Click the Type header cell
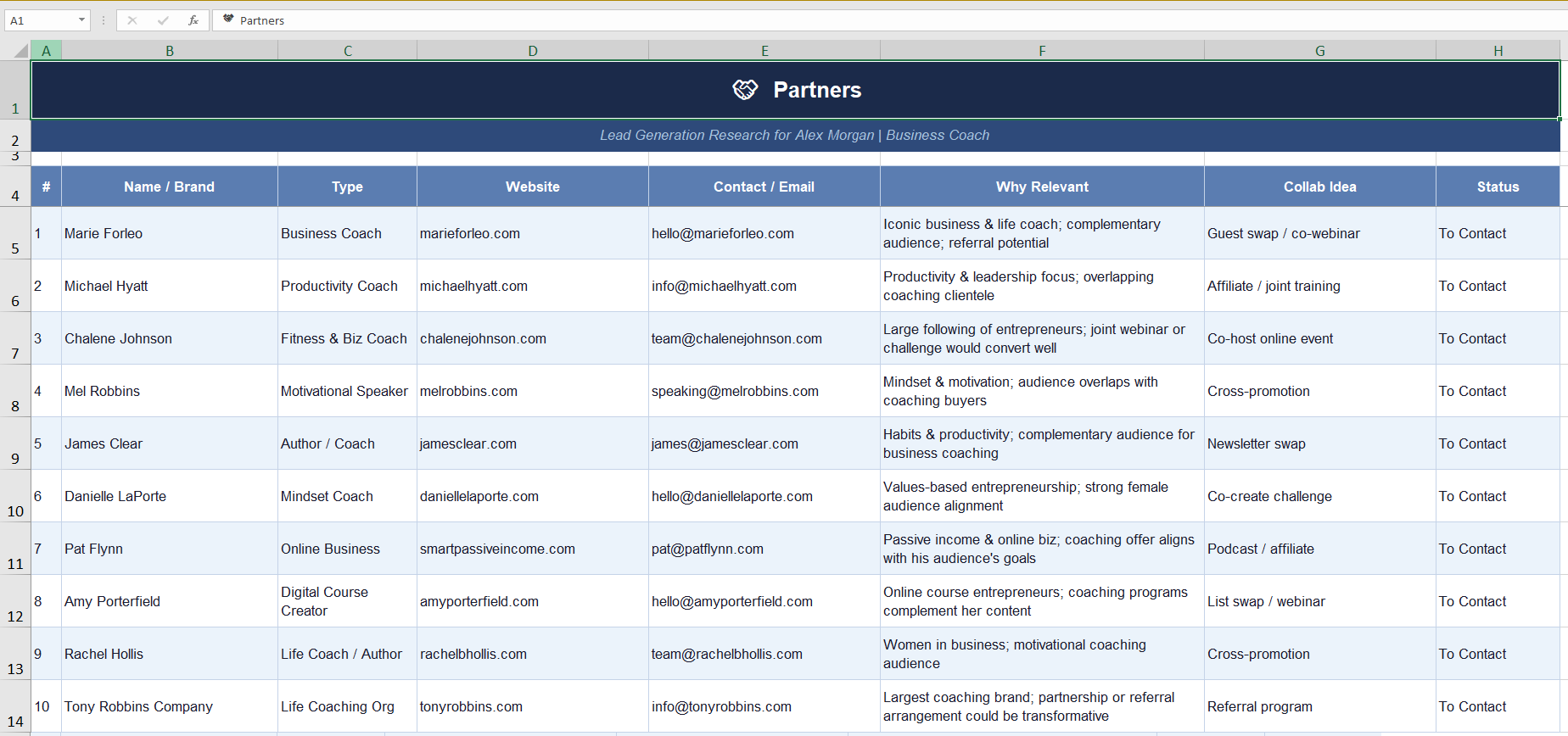This screenshot has height=736, width=1568. [348, 187]
